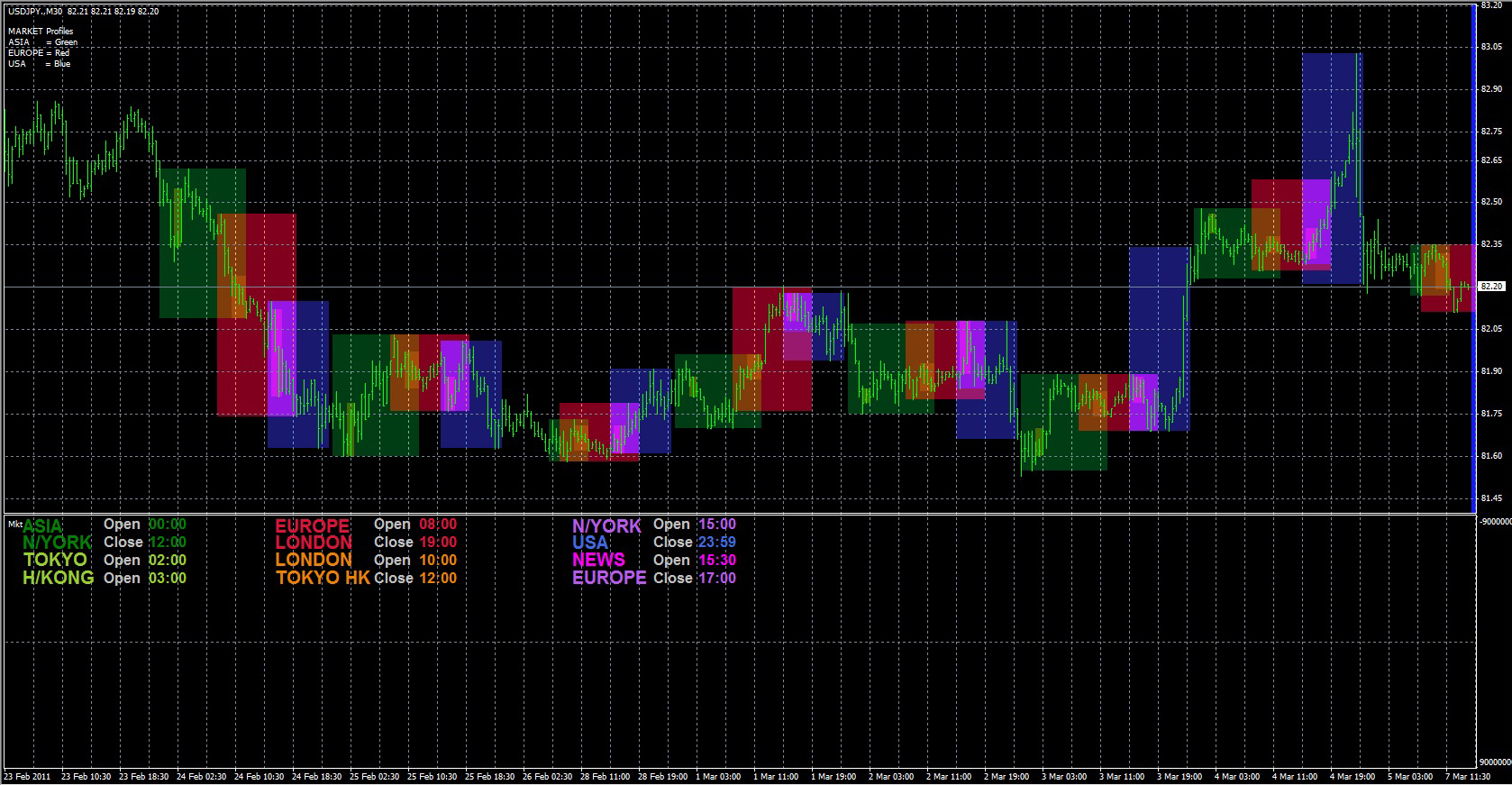The height and width of the screenshot is (785, 1512).
Task: Click the 23 Feb 2011 date label
Action: click(27, 777)
